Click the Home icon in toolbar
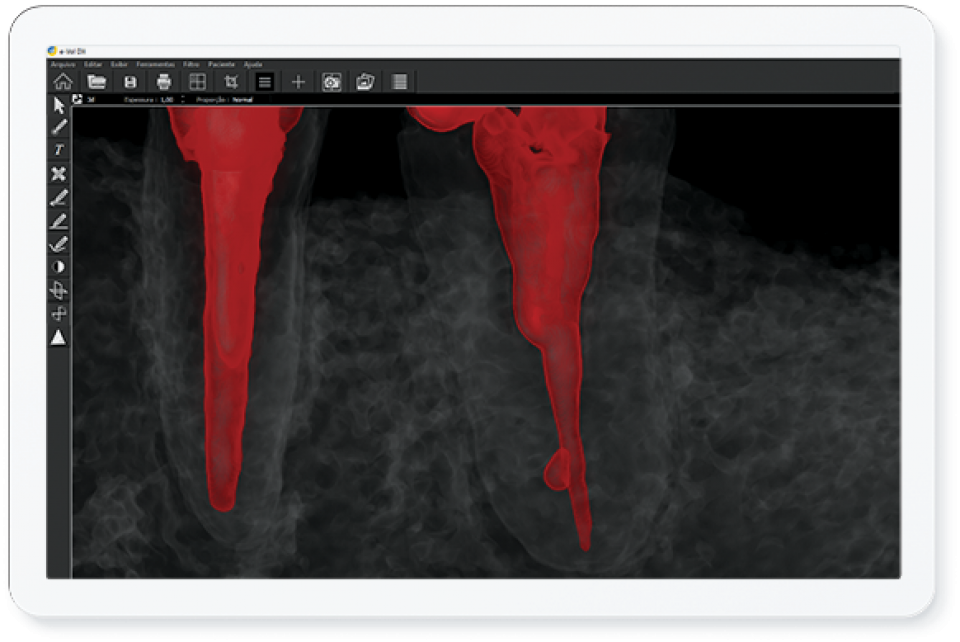 pos(63,82)
